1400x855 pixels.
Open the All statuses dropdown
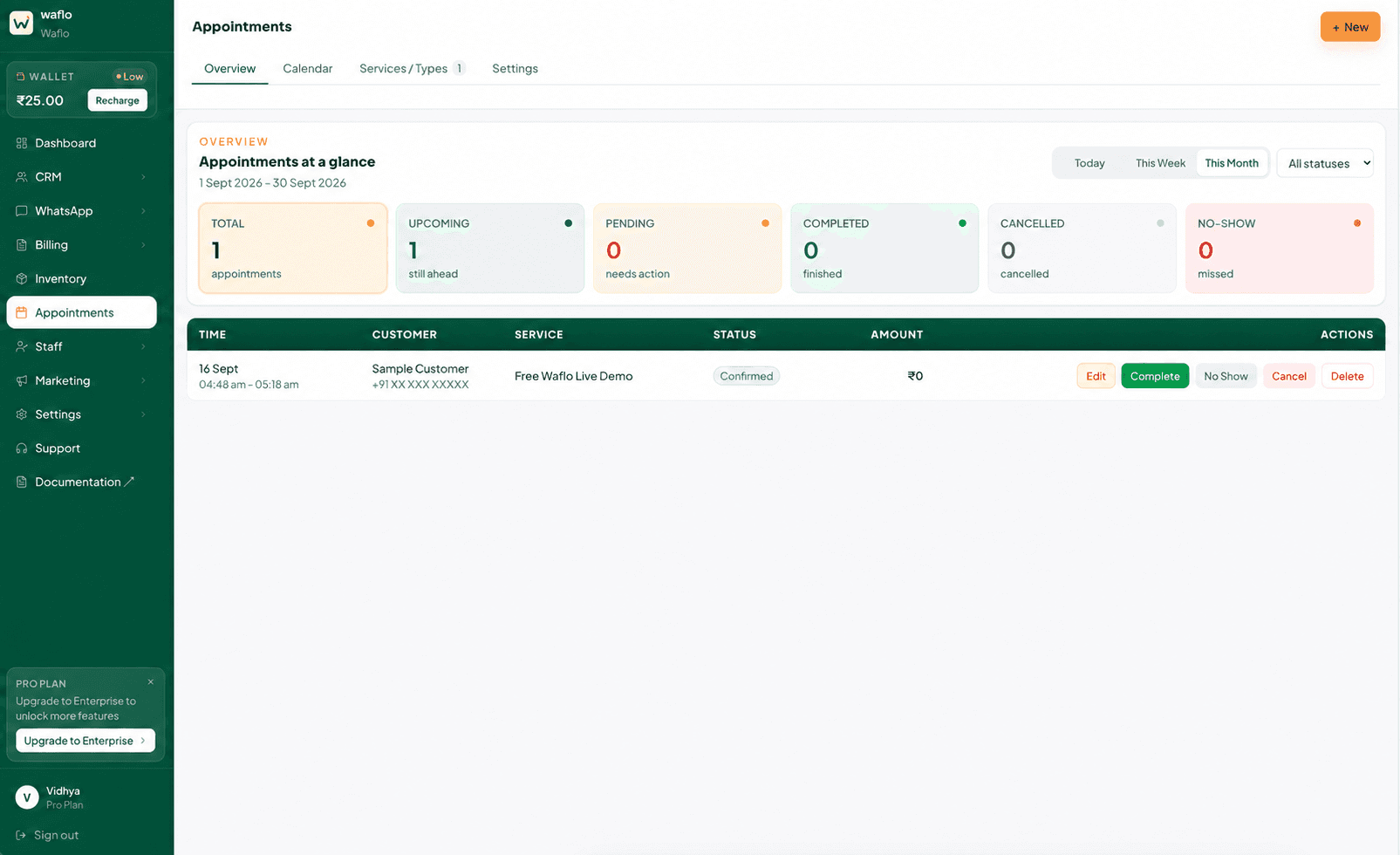[x=1325, y=163]
